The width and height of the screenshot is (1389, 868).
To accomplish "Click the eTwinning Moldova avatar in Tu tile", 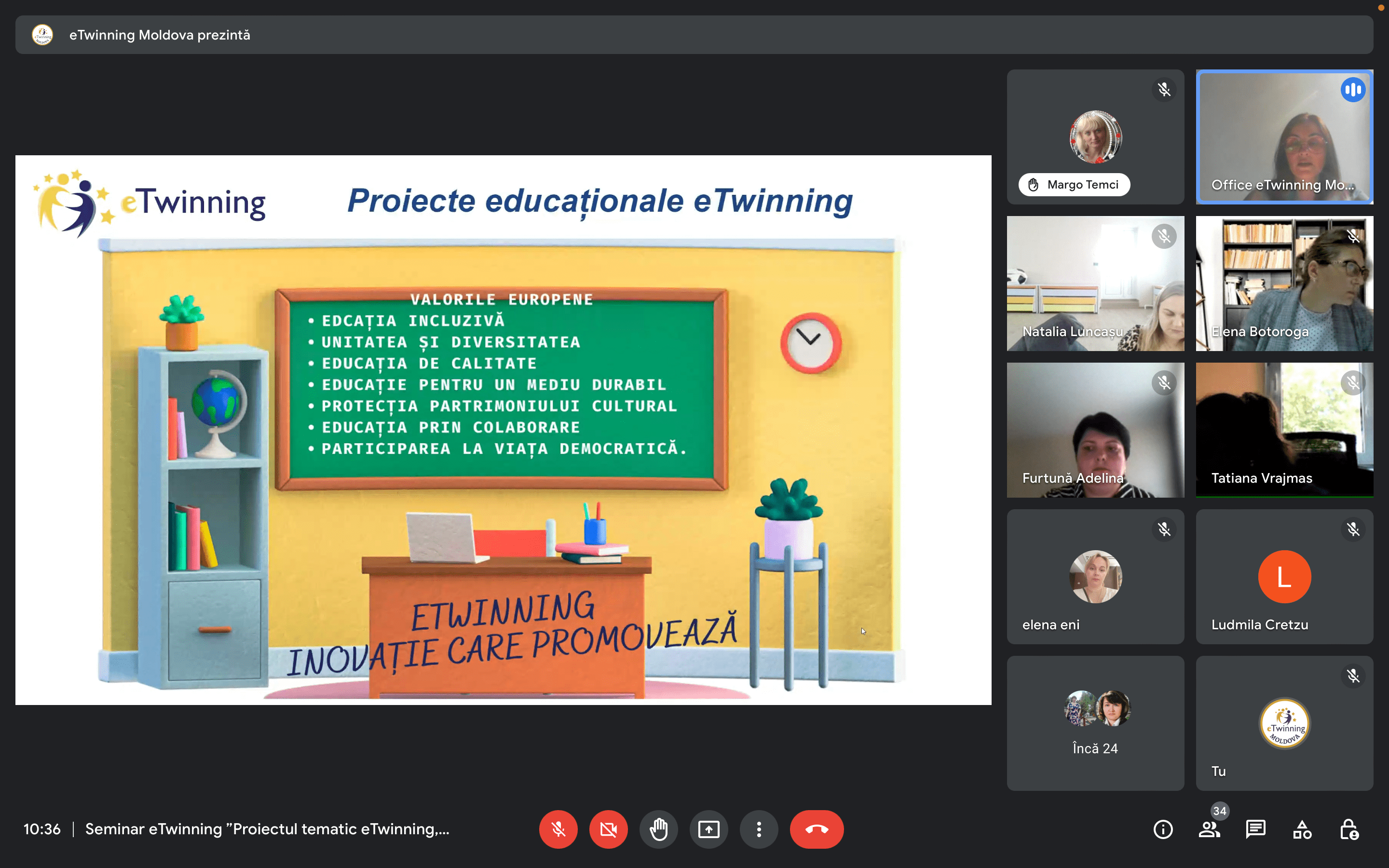I will tap(1284, 723).
